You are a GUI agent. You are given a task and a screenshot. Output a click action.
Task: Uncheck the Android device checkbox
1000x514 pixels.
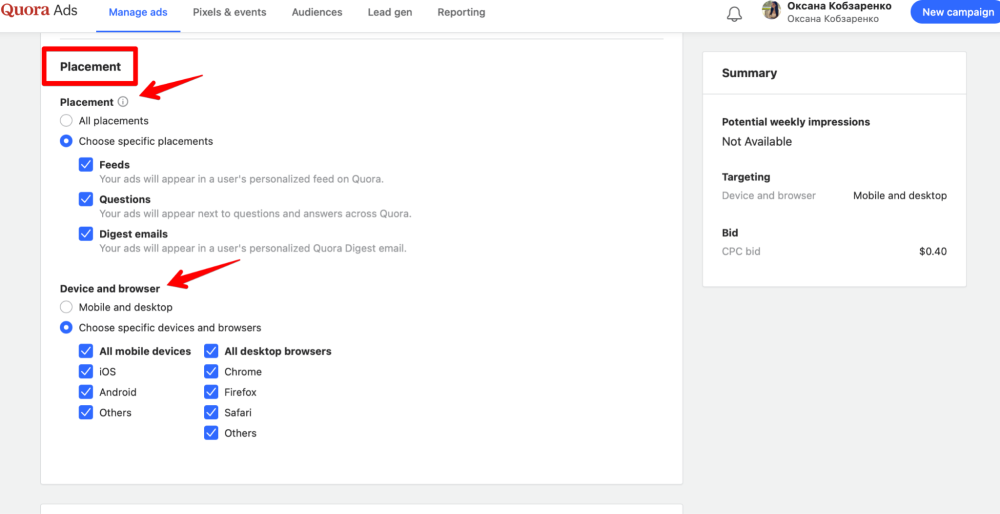pyautogui.click(x=86, y=392)
